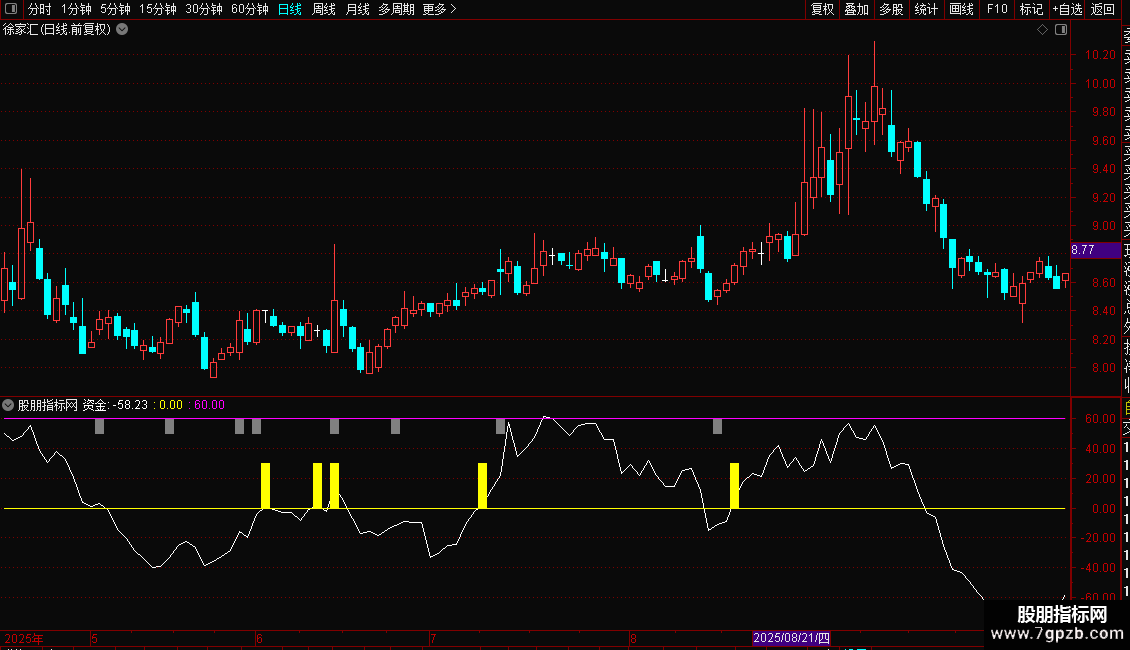Viewport: 1130px width, 650px height.
Task: Select the 1分钟 period
Action: point(76,9)
